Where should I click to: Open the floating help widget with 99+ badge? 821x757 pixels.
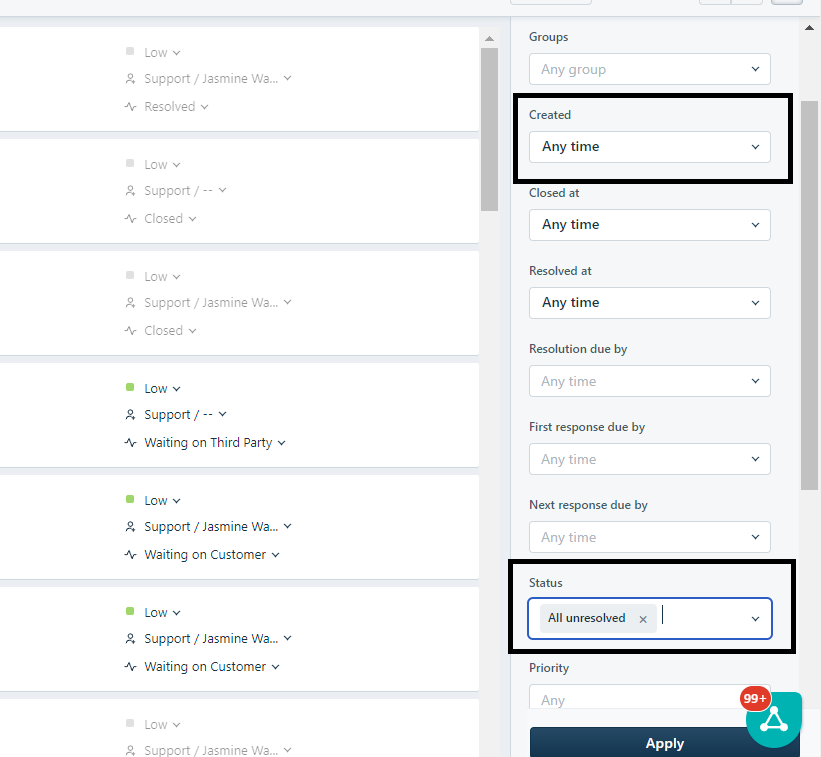[x=774, y=719]
